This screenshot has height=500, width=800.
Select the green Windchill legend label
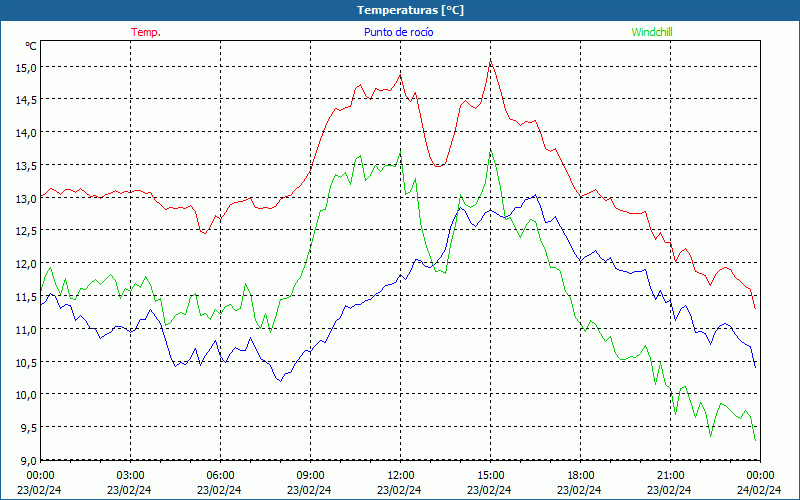[x=652, y=32]
